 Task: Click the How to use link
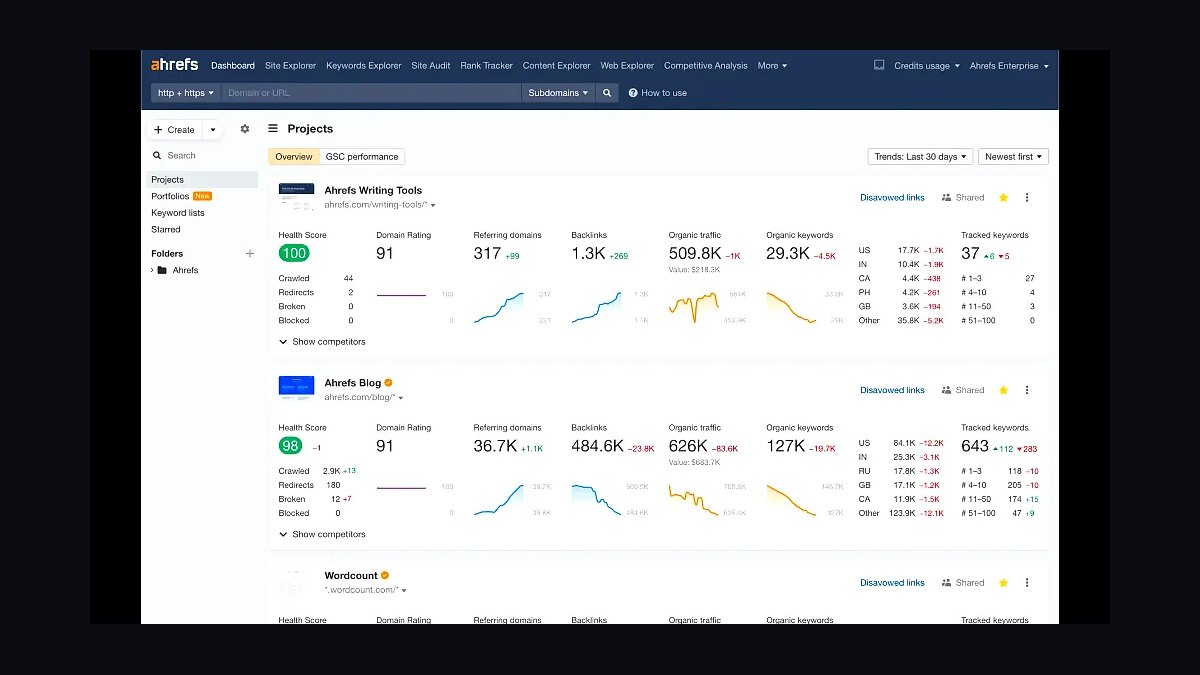664,93
